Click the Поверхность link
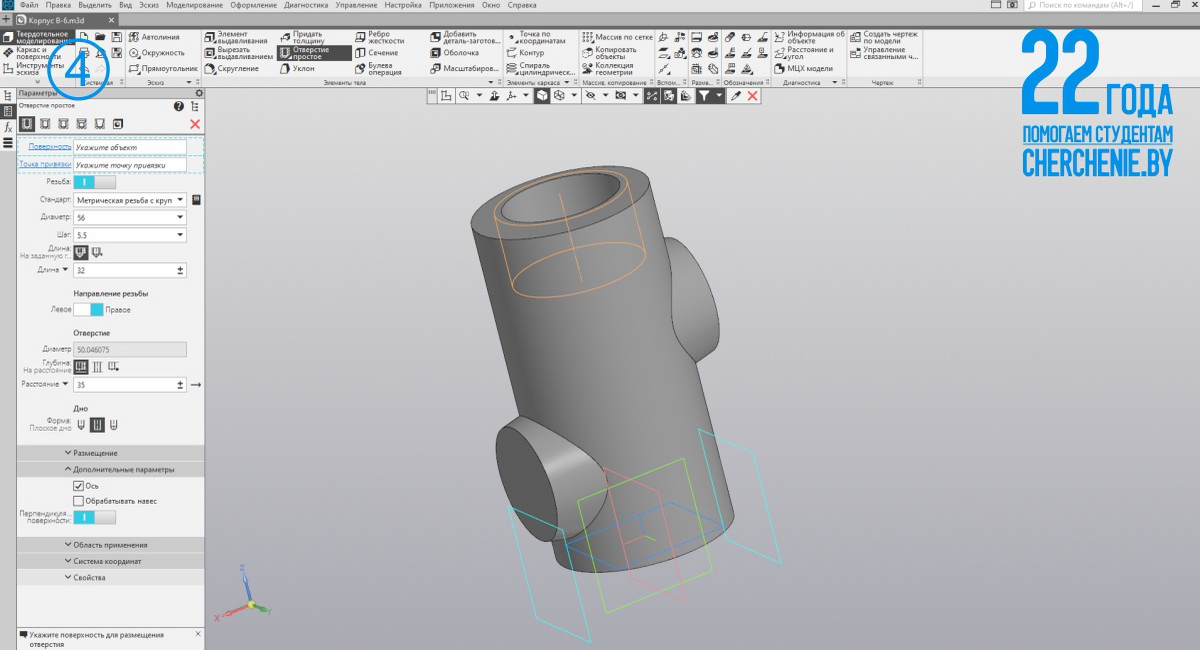 50,147
